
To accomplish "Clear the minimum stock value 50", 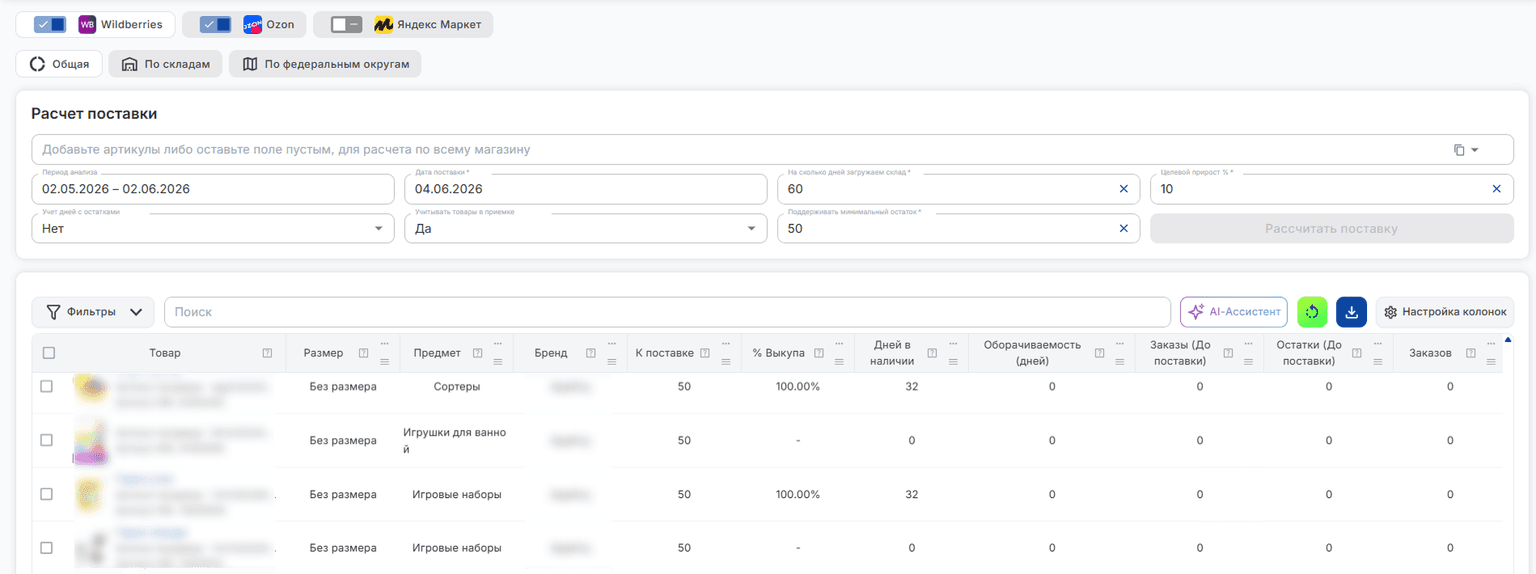I will click(1123, 229).
